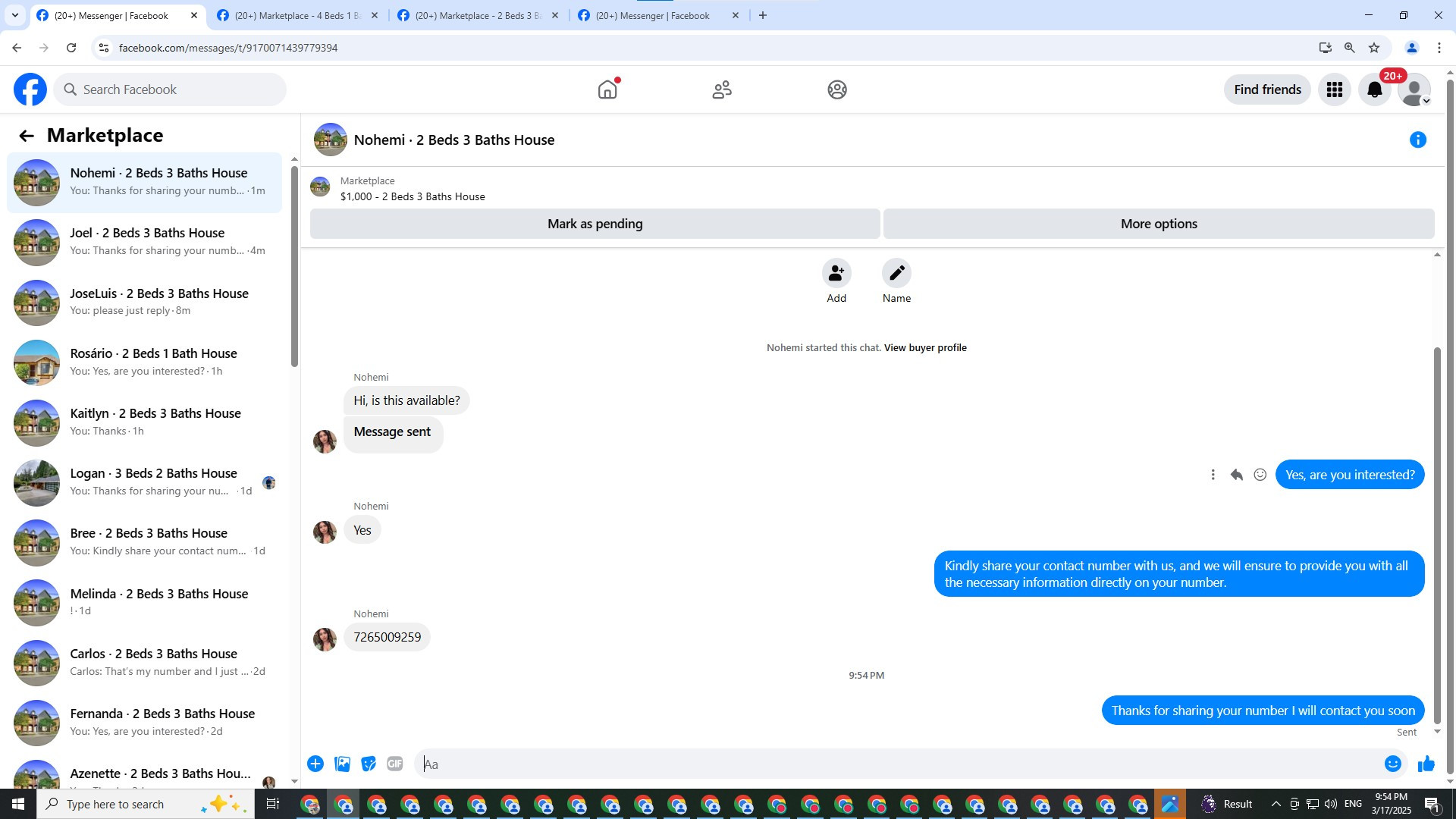Screen dimensions: 1456x819
Task: Open volume control in system tray
Action: tap(1331, 804)
